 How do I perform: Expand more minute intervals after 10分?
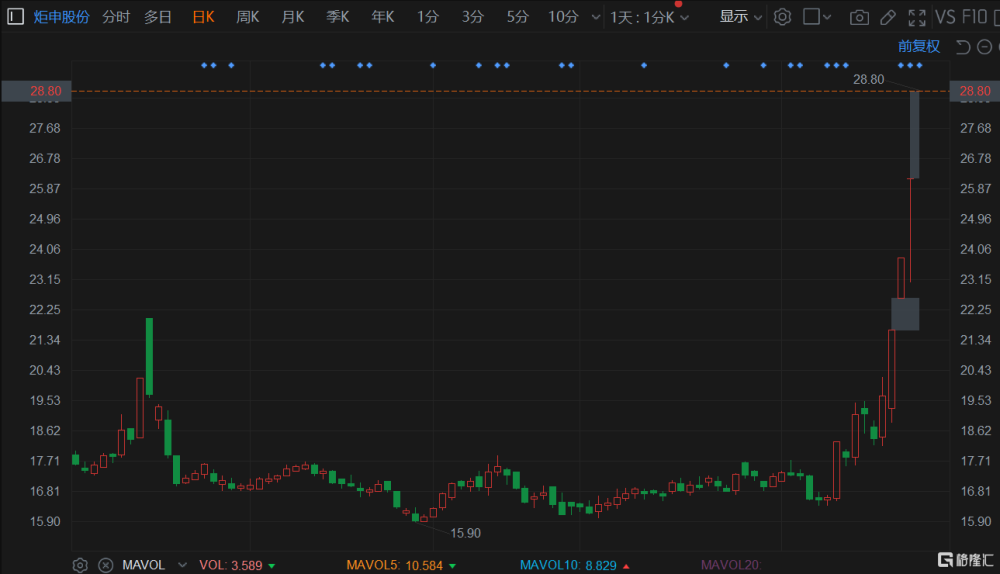(596, 17)
